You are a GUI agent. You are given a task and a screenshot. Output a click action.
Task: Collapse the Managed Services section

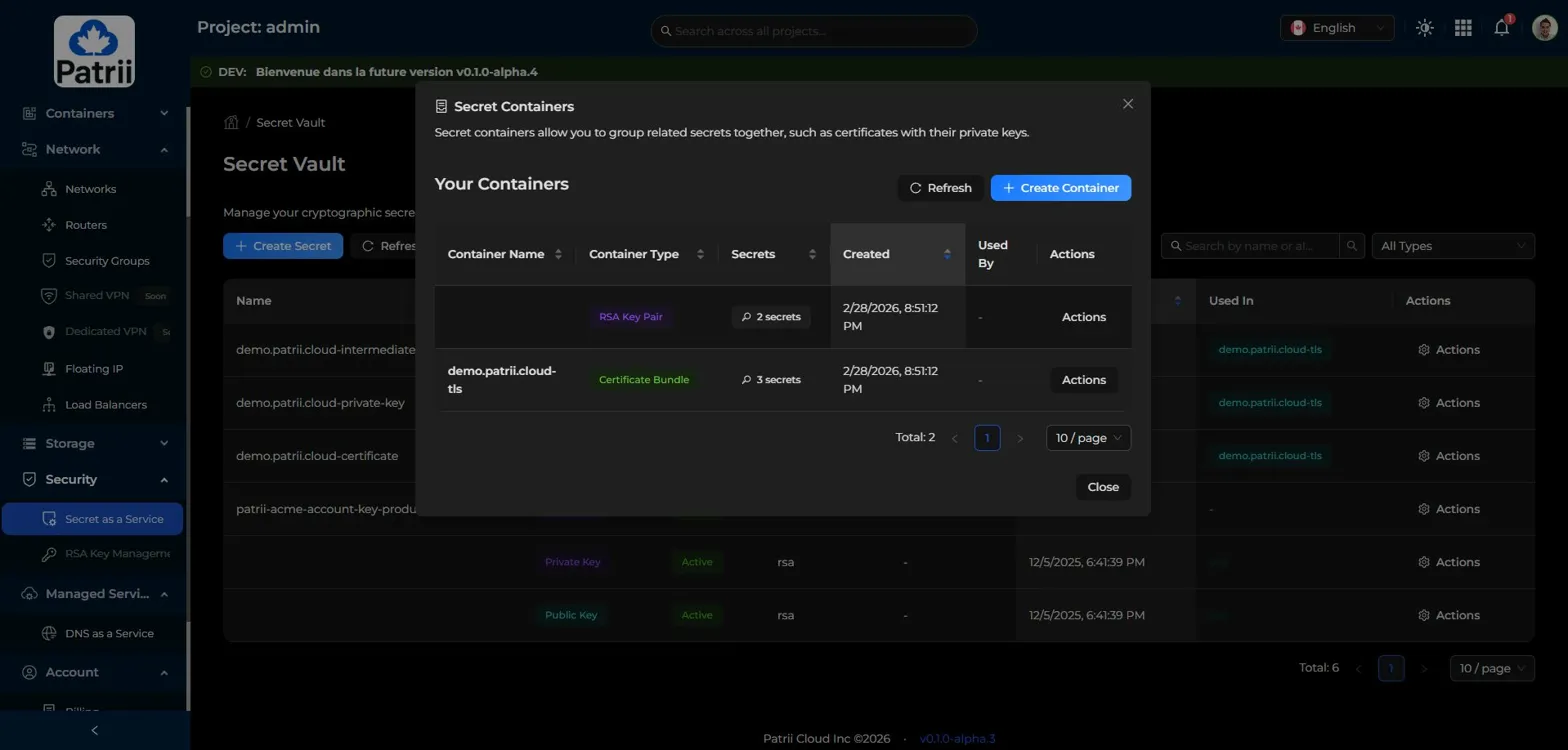(164, 594)
